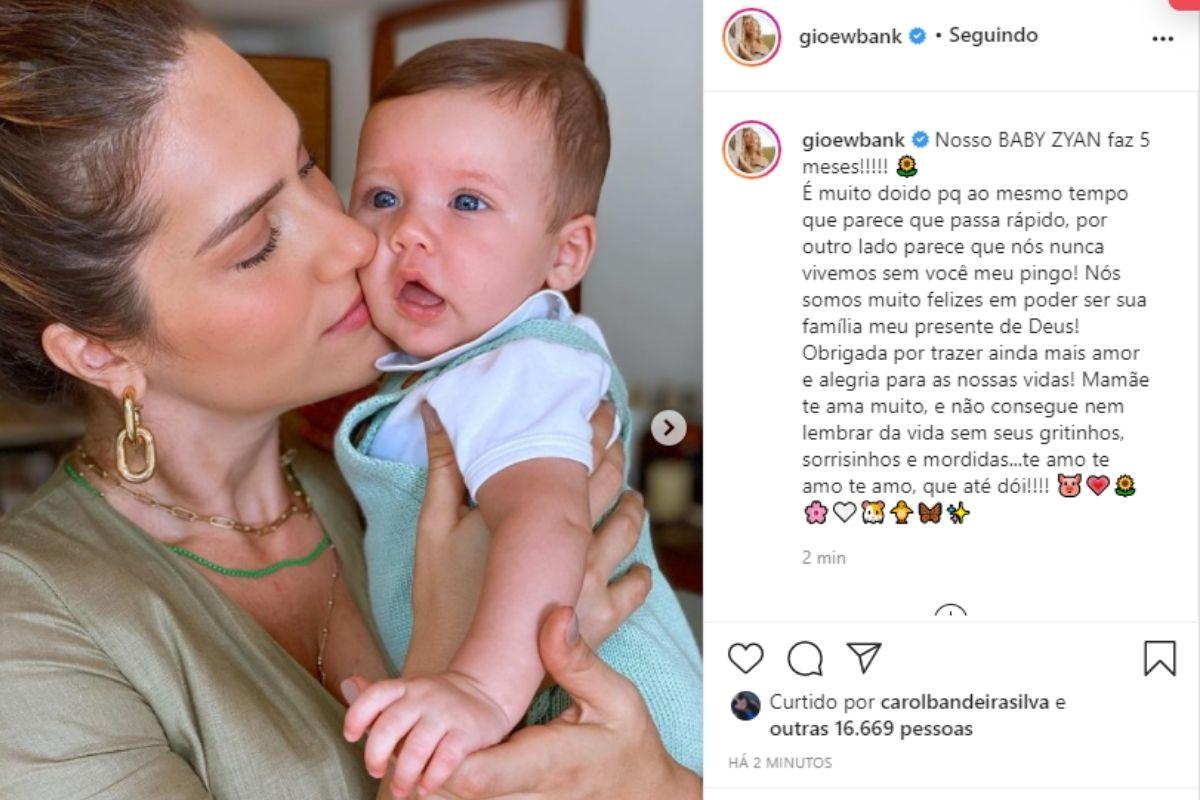
Task: Click the 2 min caption timestamp
Action: point(824,558)
